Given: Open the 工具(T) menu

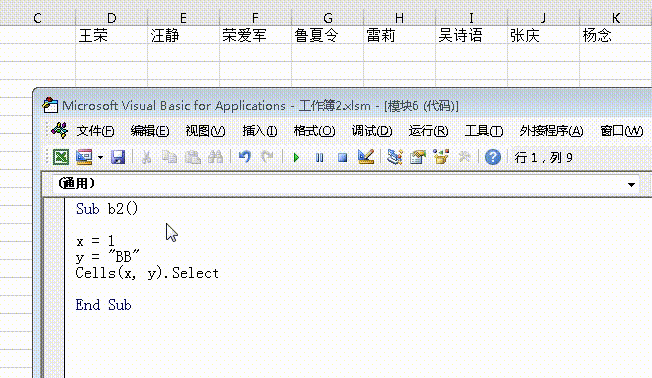Looking at the screenshot, I should 484,131.
